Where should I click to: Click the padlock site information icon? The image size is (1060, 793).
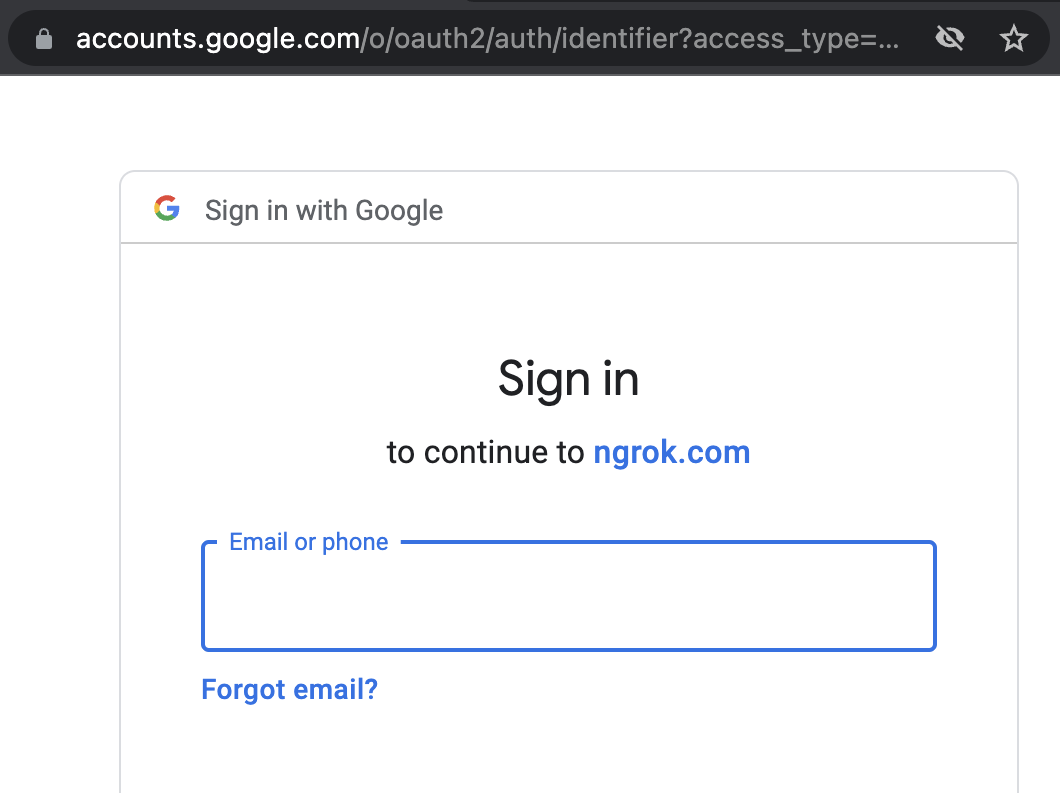(x=44, y=39)
